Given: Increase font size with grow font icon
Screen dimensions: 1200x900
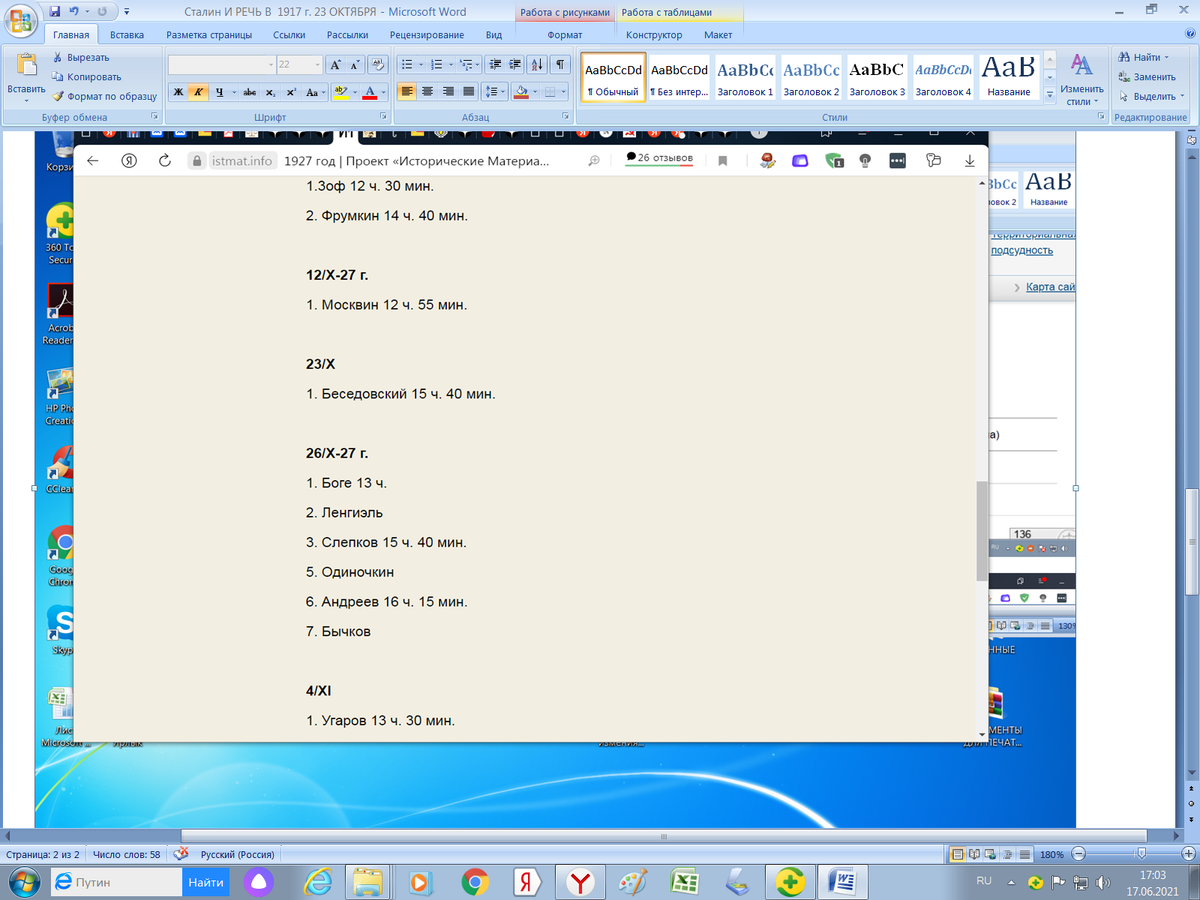Looking at the screenshot, I should tap(336, 64).
